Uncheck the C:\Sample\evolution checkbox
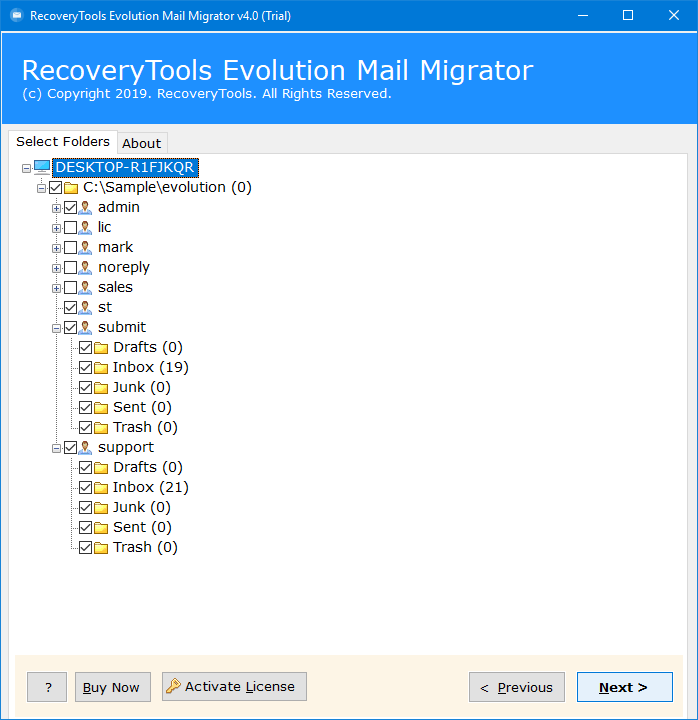The height and width of the screenshot is (720, 698). pyautogui.click(x=56, y=187)
